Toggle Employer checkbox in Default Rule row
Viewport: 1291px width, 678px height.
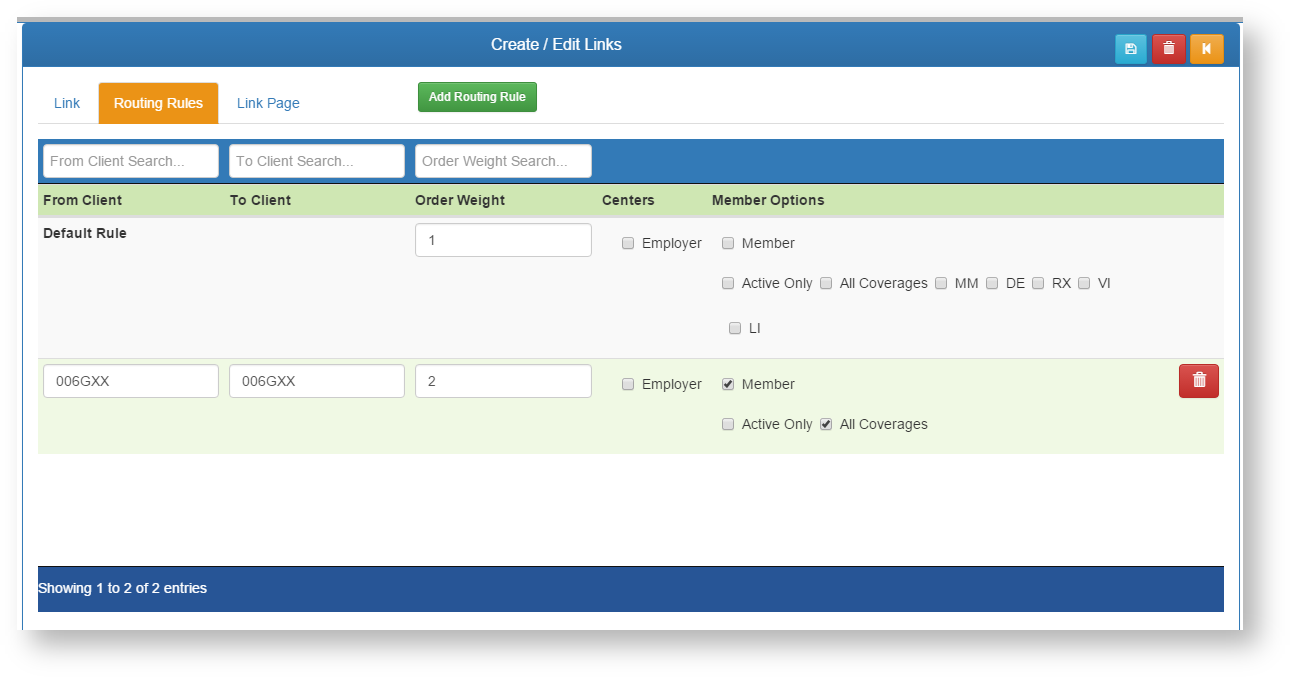point(628,243)
